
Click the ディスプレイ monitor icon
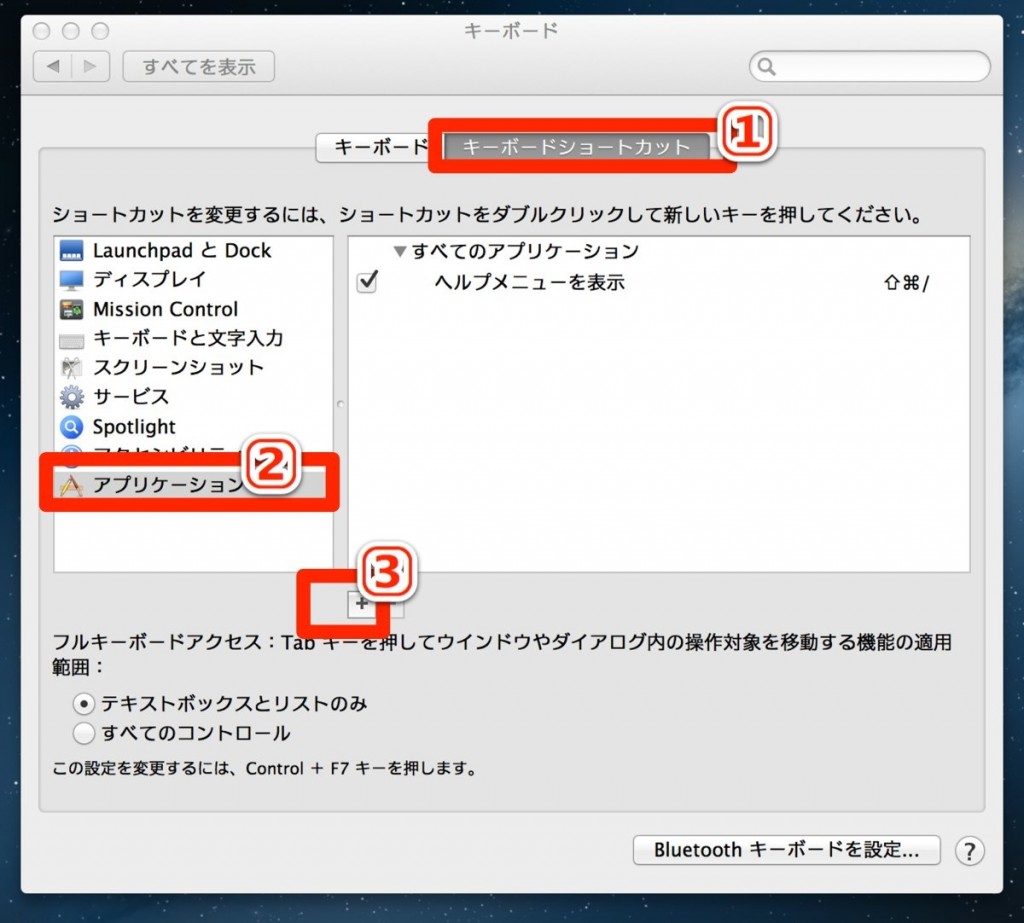coord(72,280)
